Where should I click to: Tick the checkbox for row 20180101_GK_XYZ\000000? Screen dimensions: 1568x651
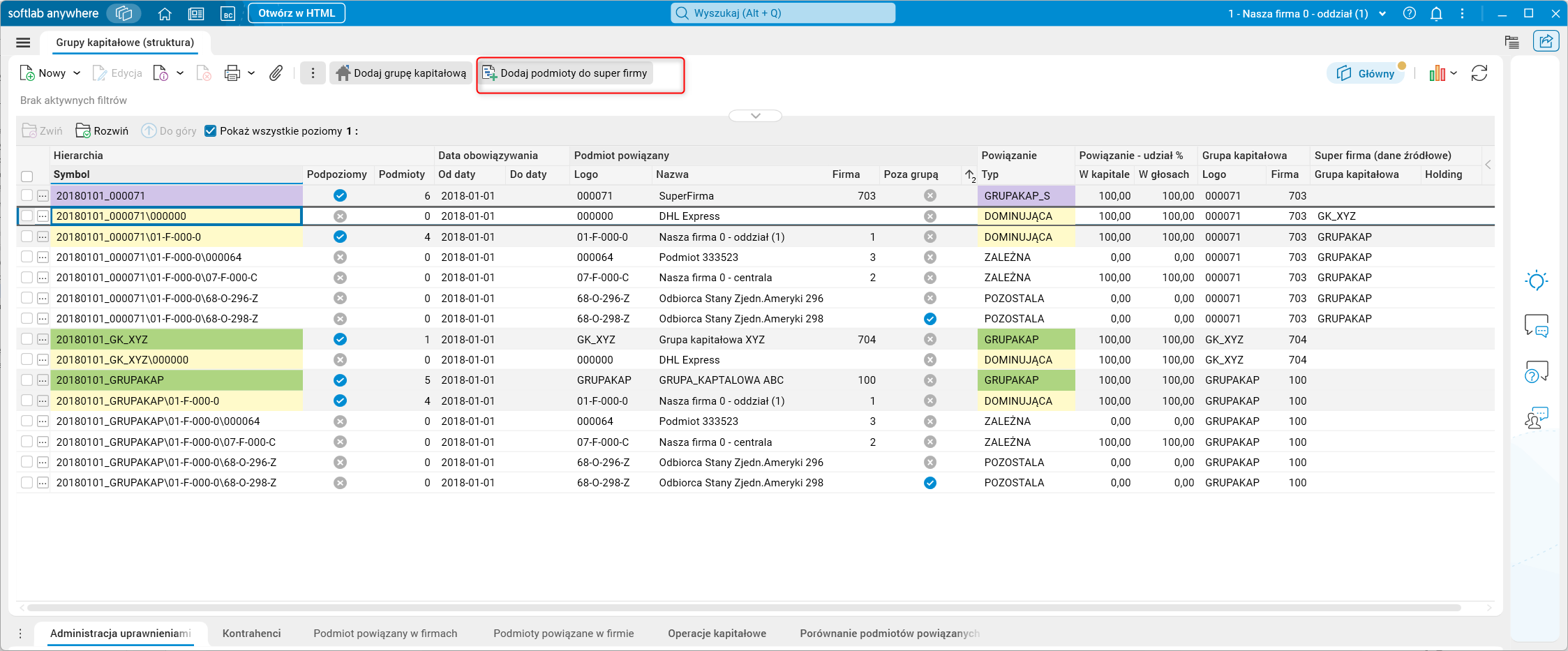click(27, 360)
